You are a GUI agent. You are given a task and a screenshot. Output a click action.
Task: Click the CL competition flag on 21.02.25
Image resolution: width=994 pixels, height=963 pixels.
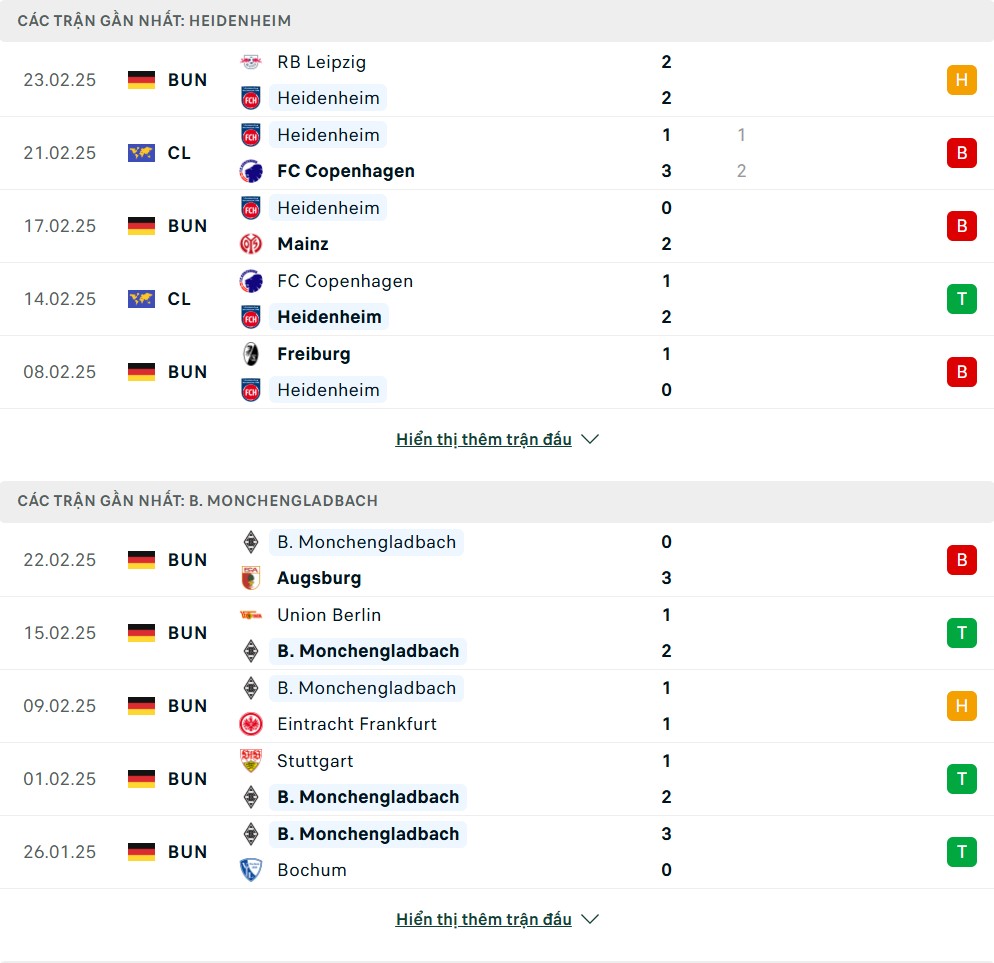[141, 153]
